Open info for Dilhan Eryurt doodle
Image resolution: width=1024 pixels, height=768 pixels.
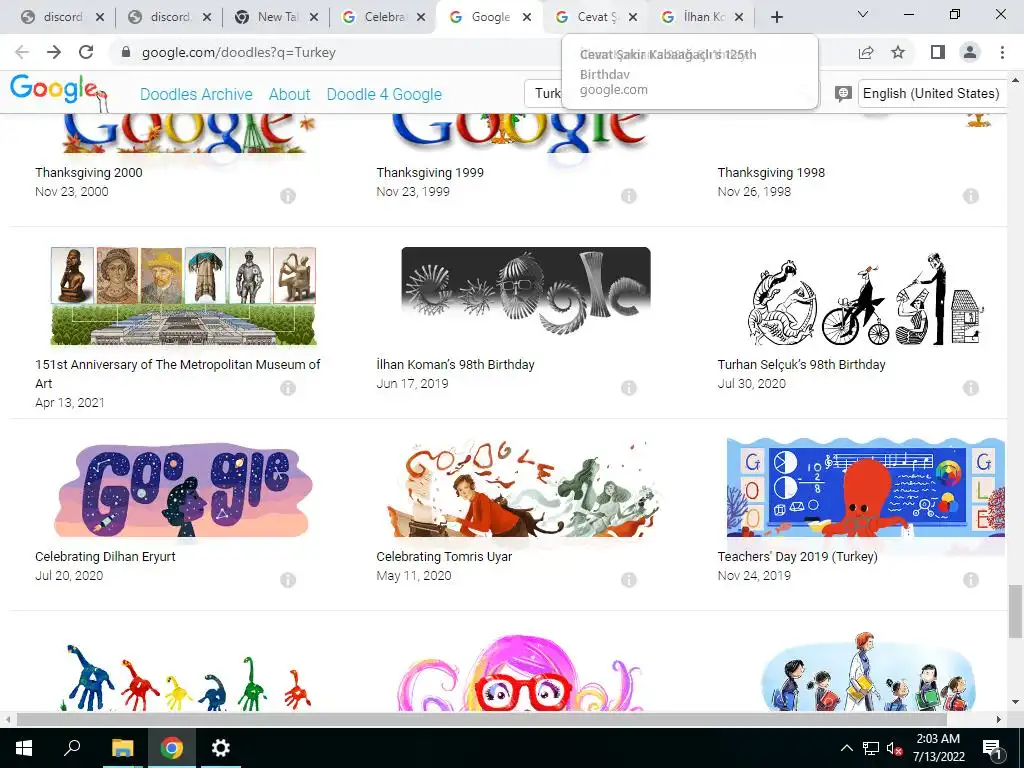pos(288,579)
